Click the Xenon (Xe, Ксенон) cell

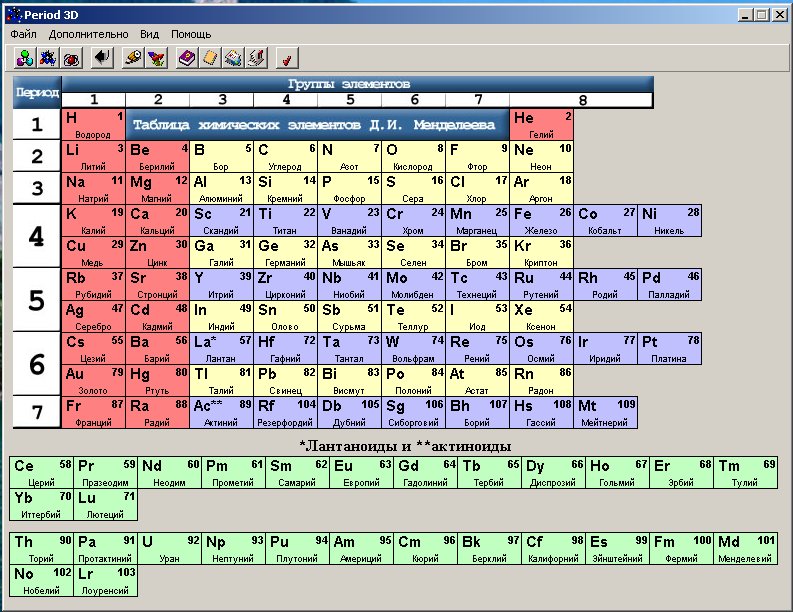542,317
